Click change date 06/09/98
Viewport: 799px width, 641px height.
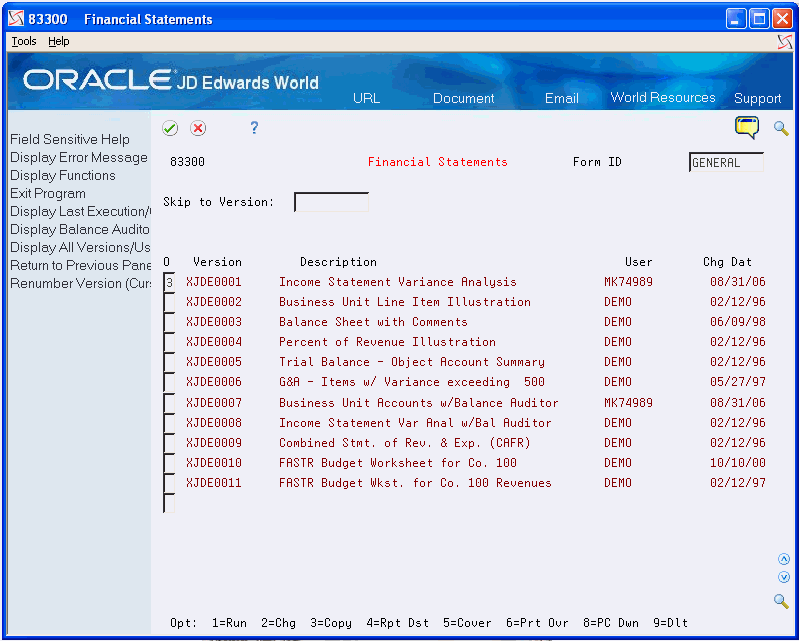[738, 322]
